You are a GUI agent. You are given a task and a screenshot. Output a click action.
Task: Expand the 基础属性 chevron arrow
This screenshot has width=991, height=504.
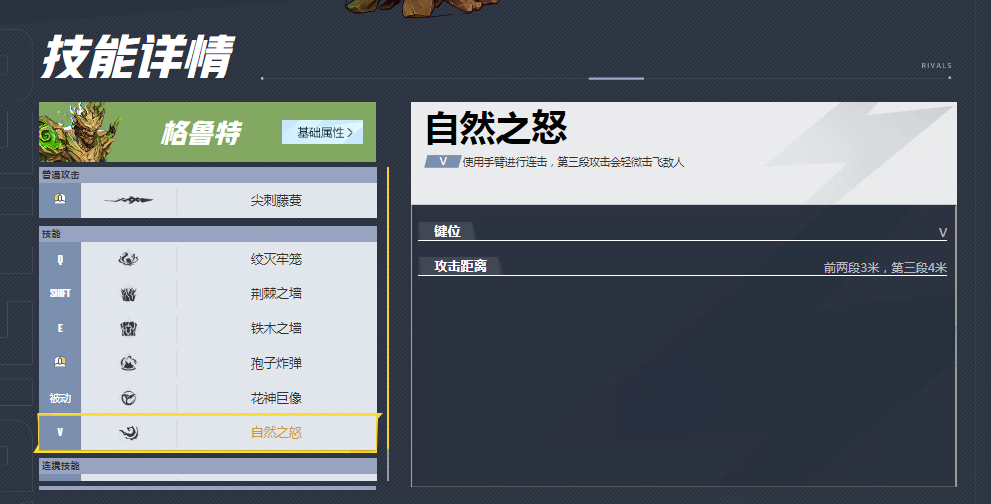coord(350,133)
